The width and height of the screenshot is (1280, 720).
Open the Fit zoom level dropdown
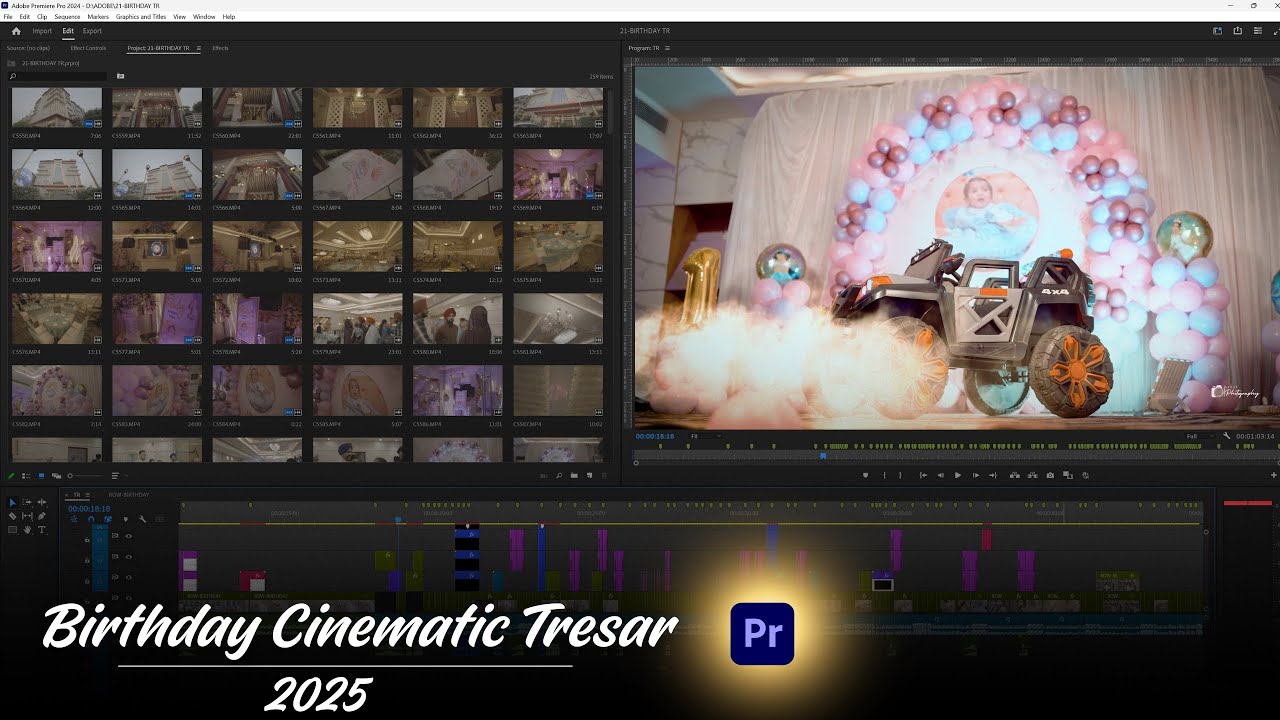pos(706,436)
